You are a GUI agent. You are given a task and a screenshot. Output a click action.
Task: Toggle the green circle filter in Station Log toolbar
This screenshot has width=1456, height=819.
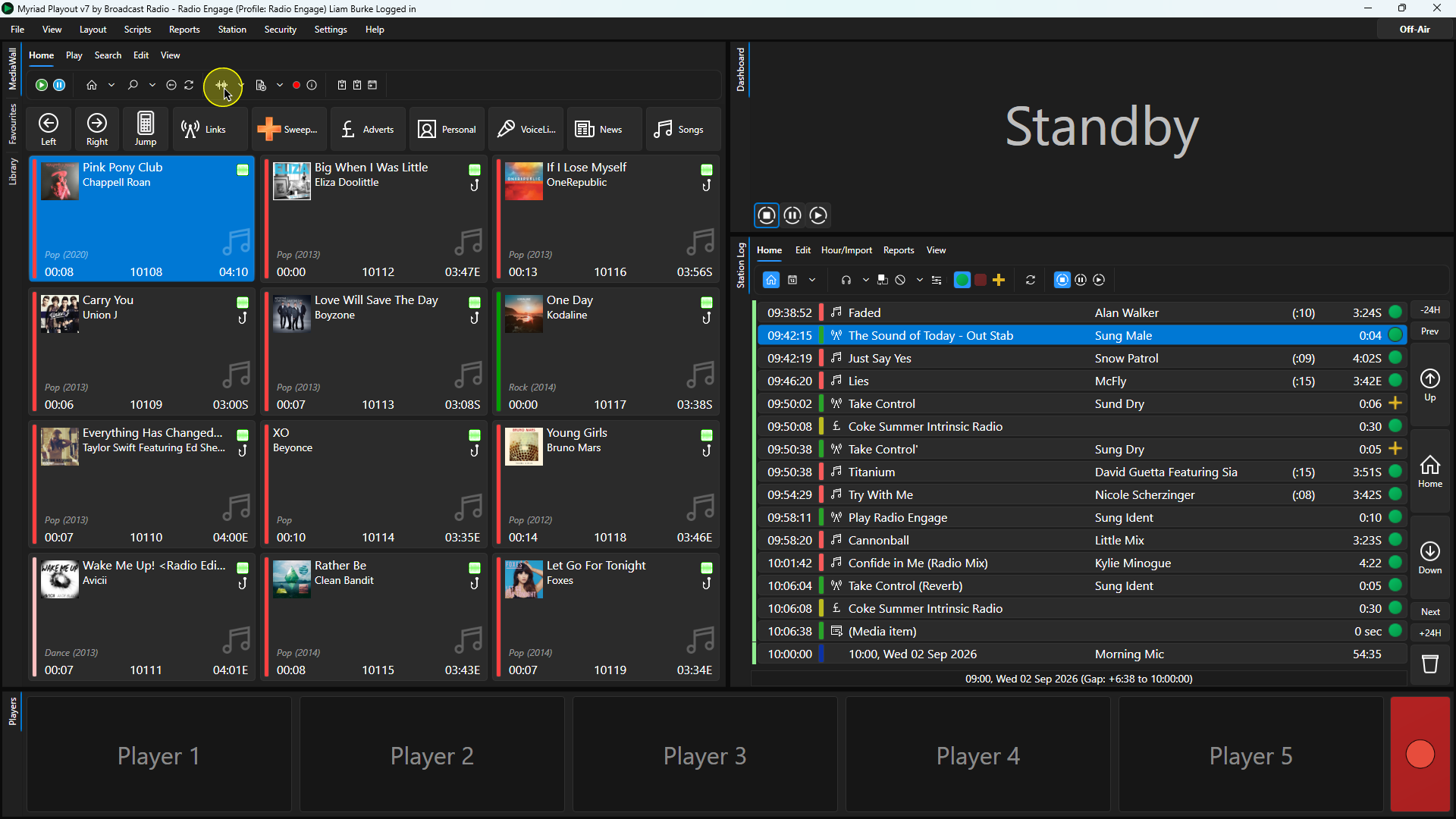[x=962, y=280]
